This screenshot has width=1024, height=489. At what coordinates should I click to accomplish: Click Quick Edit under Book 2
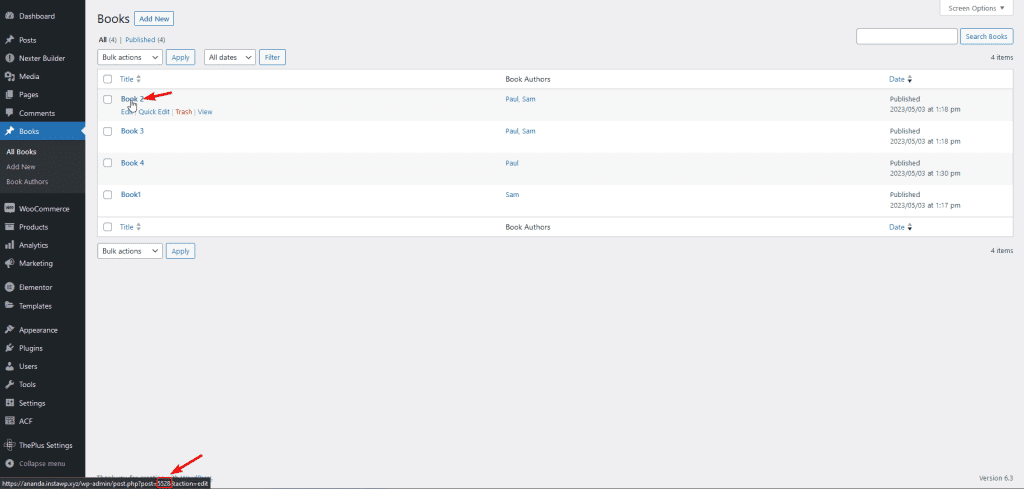coord(154,112)
